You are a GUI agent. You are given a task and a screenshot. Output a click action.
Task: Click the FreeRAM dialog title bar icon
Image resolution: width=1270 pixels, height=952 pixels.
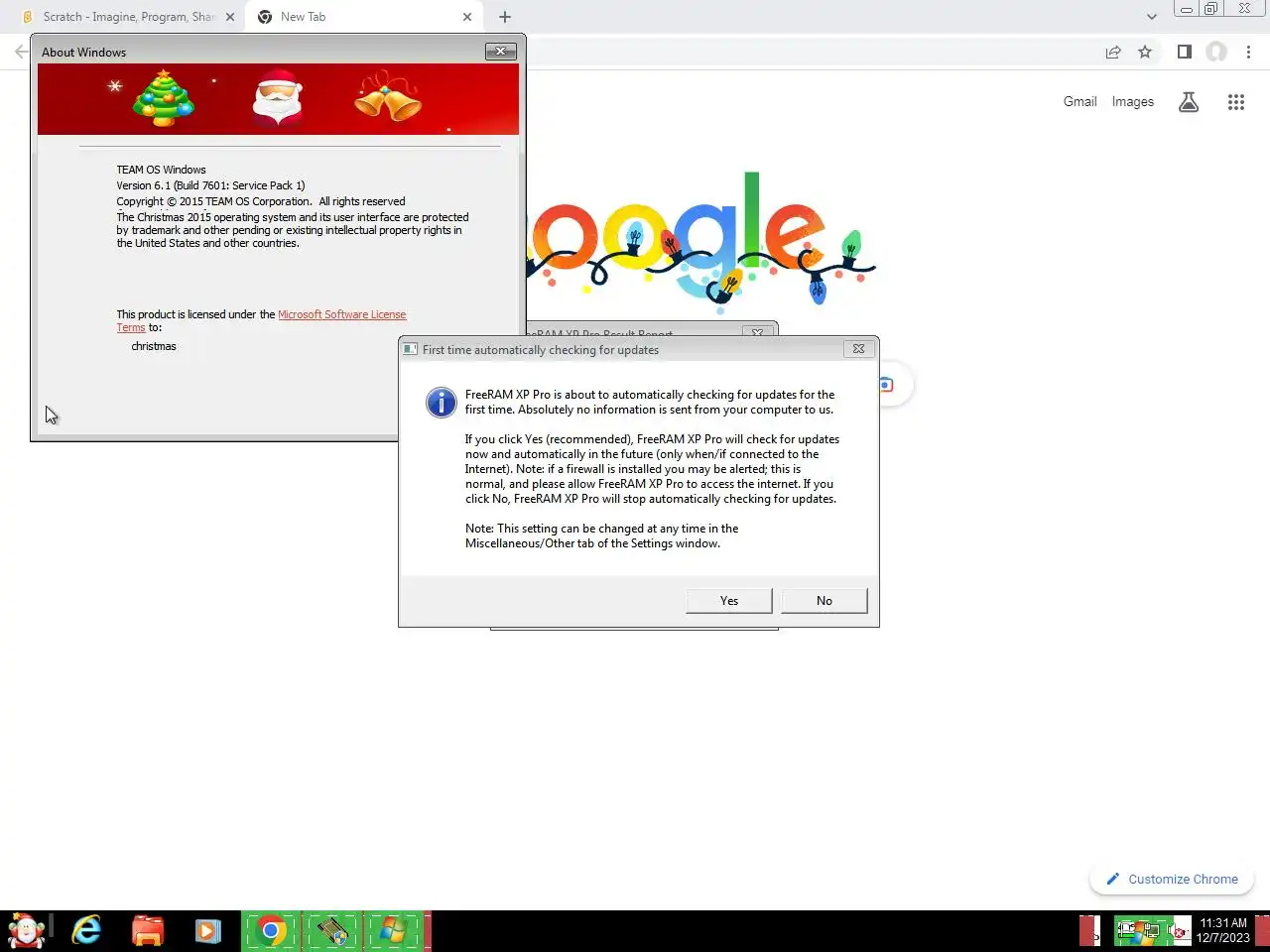click(410, 349)
